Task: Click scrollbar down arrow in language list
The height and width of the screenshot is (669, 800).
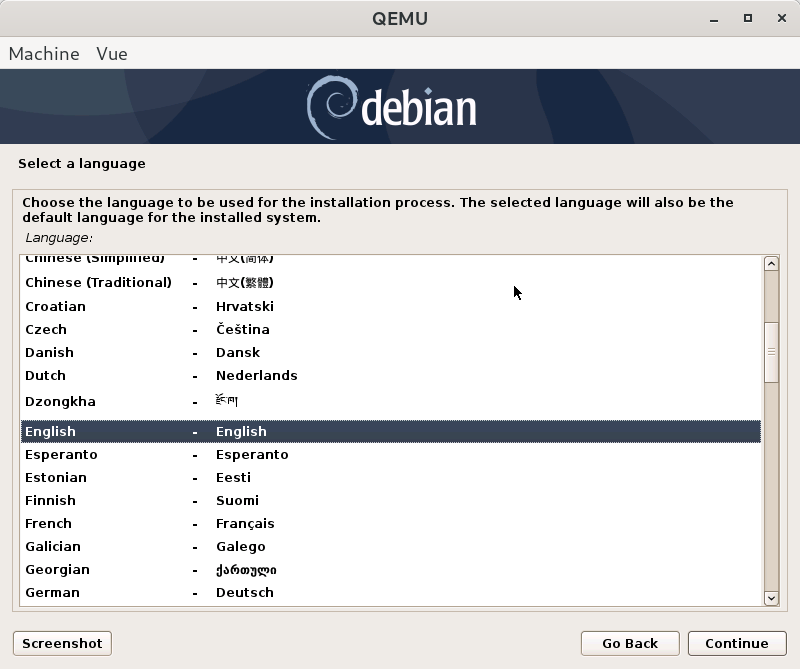Action: click(771, 598)
